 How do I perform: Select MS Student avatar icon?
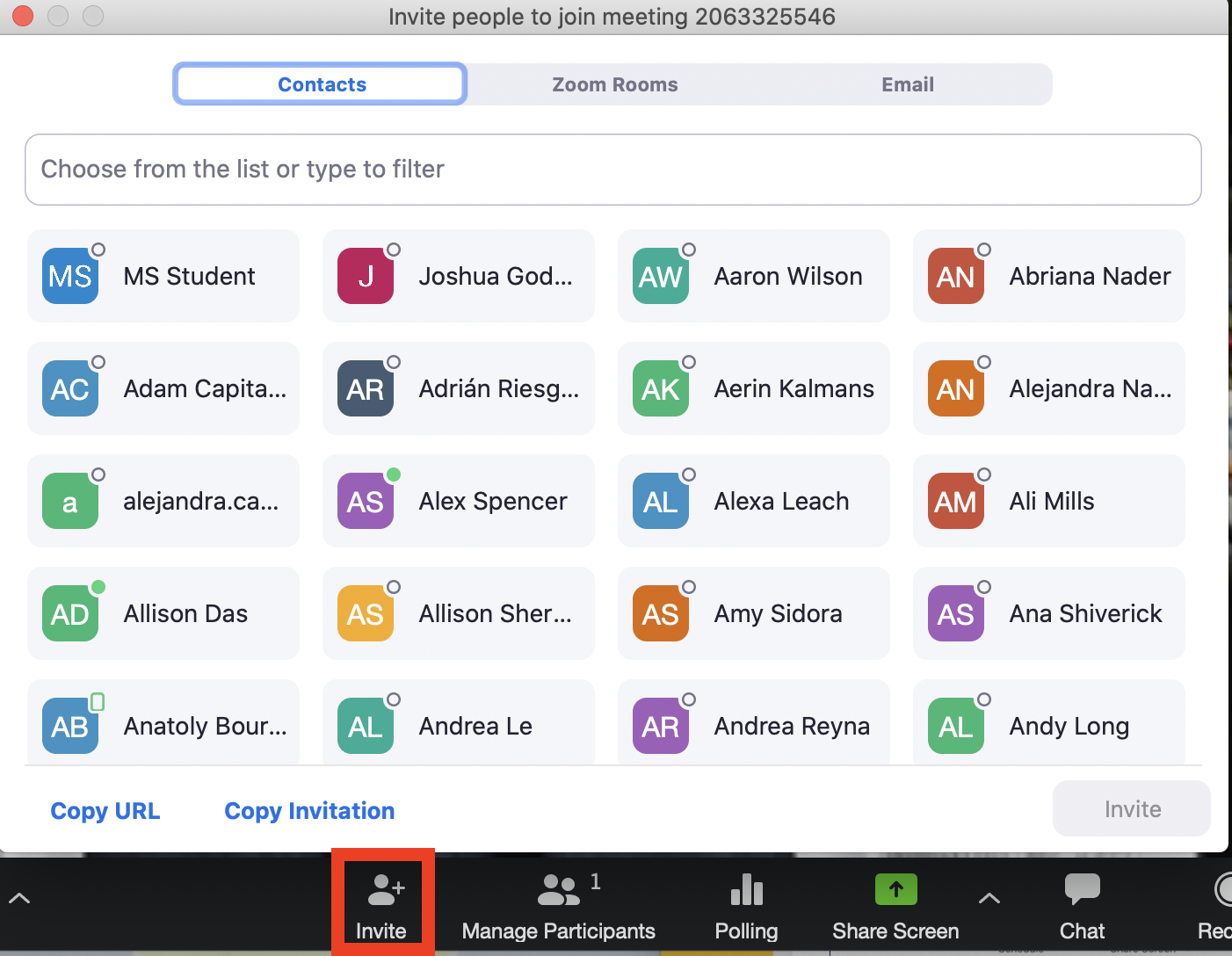click(70, 276)
